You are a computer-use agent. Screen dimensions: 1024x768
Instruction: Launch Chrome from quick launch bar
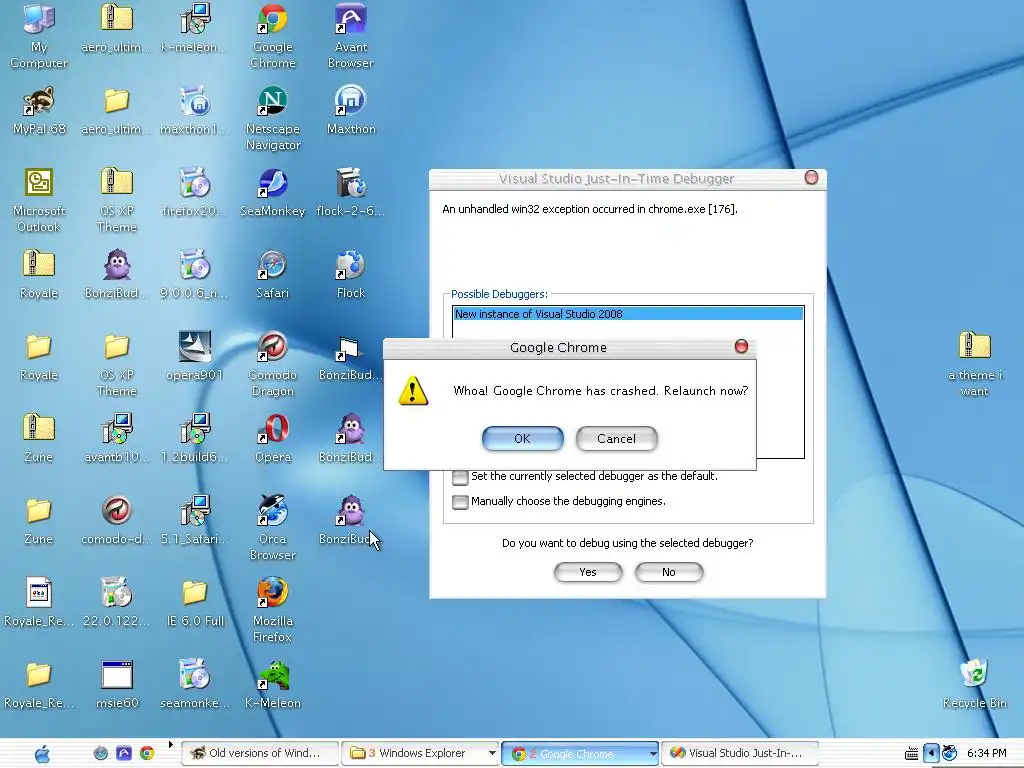(x=147, y=753)
